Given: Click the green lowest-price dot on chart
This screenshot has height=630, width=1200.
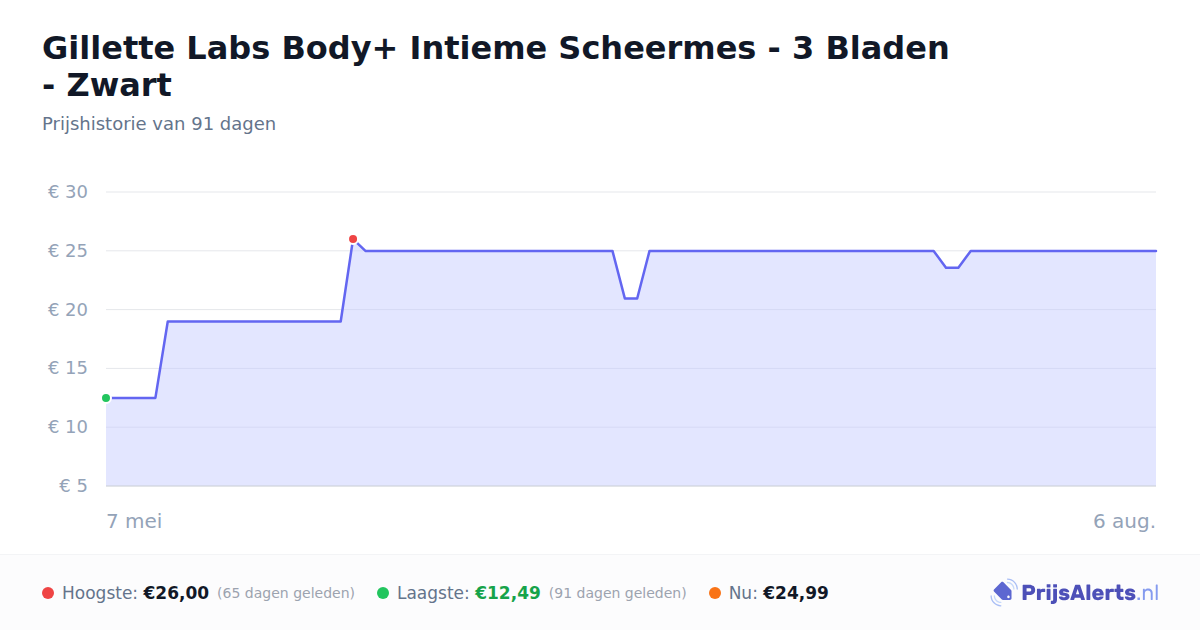Looking at the screenshot, I should tap(106, 398).
